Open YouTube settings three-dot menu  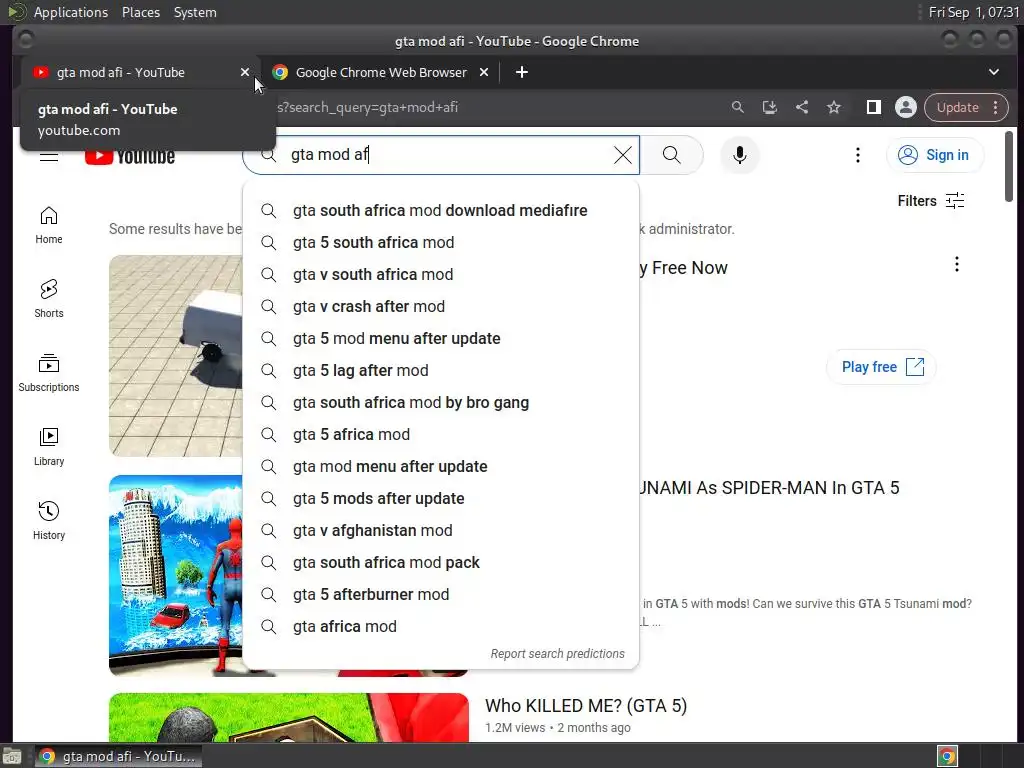click(857, 155)
